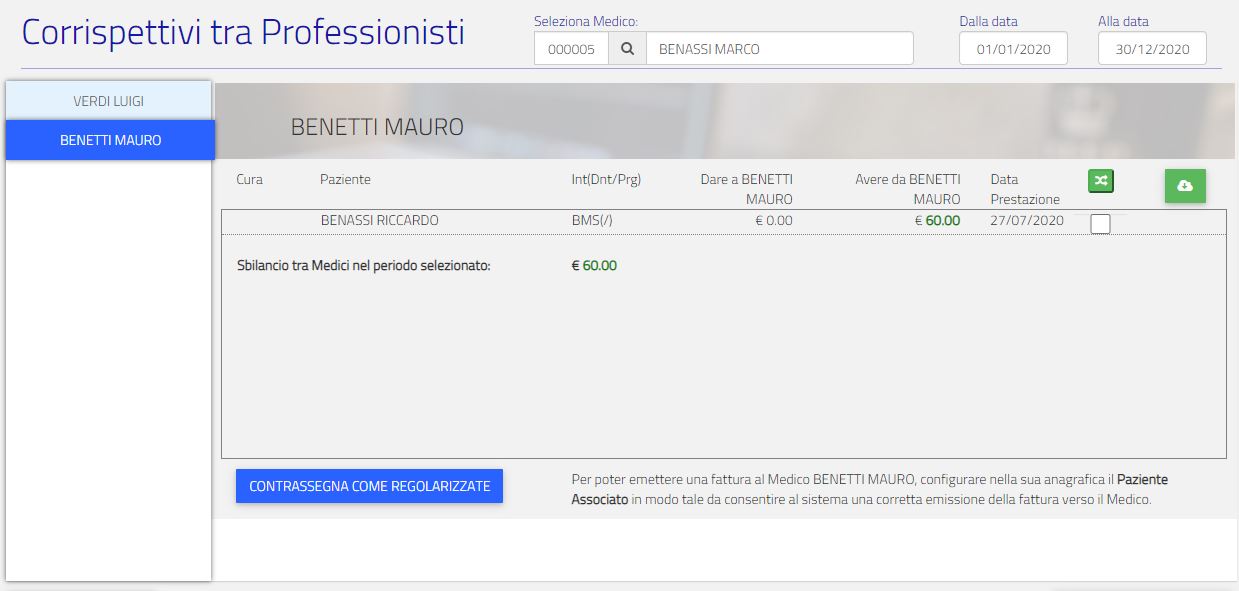Click the Data Prestazione column header
The height and width of the screenshot is (591, 1239).
1024,189
